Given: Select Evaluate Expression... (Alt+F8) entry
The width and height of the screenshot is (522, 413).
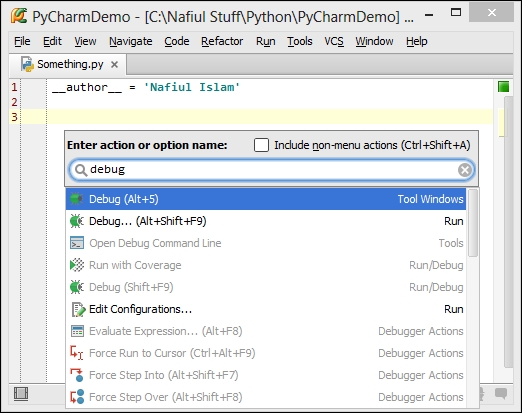Looking at the screenshot, I should coord(266,331).
